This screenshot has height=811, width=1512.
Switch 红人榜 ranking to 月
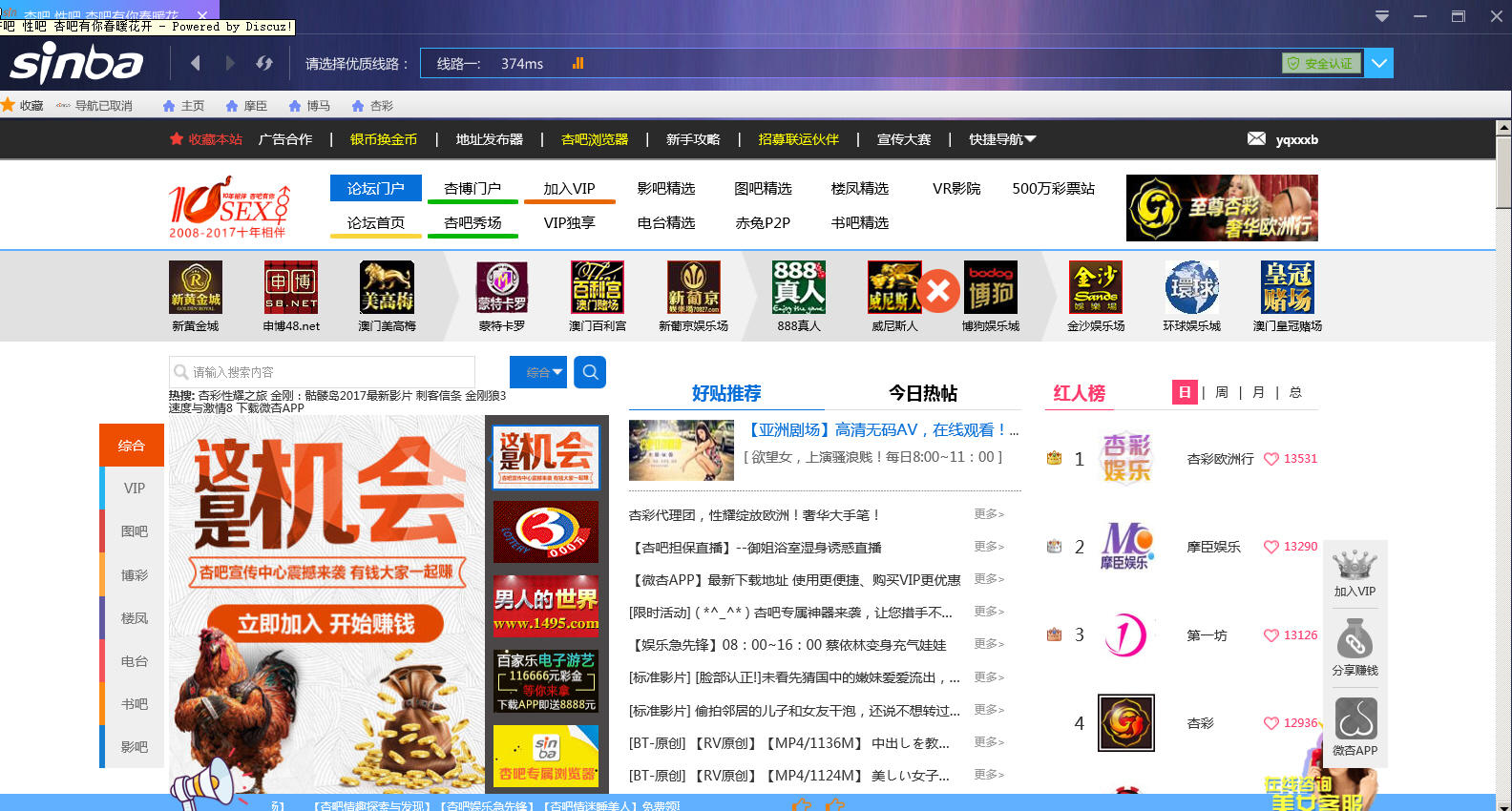1258,392
